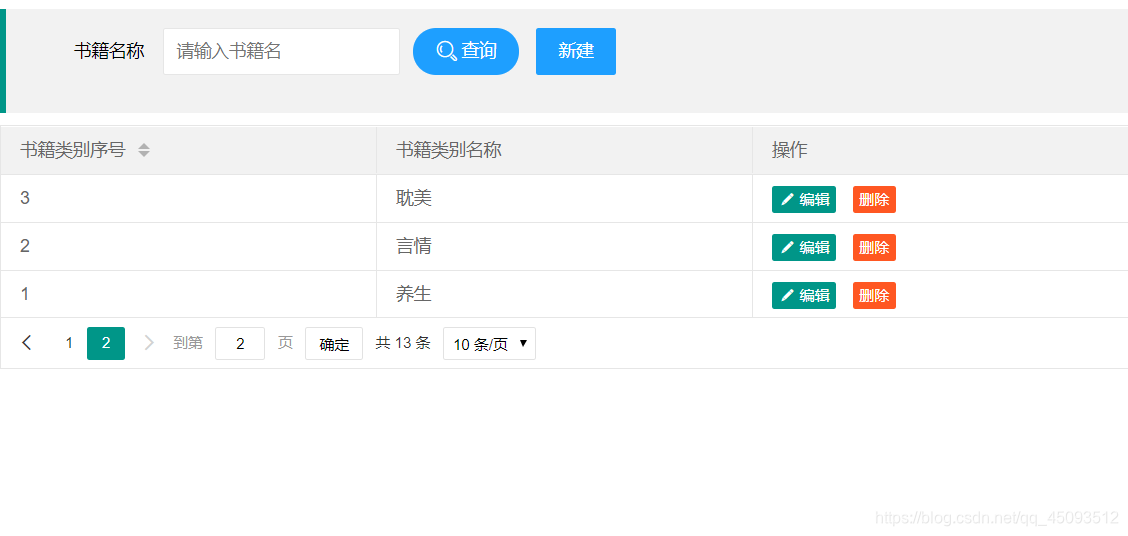The image size is (1128, 536).
Task: Click the 共 13 条 total count text
Action: coord(403,343)
